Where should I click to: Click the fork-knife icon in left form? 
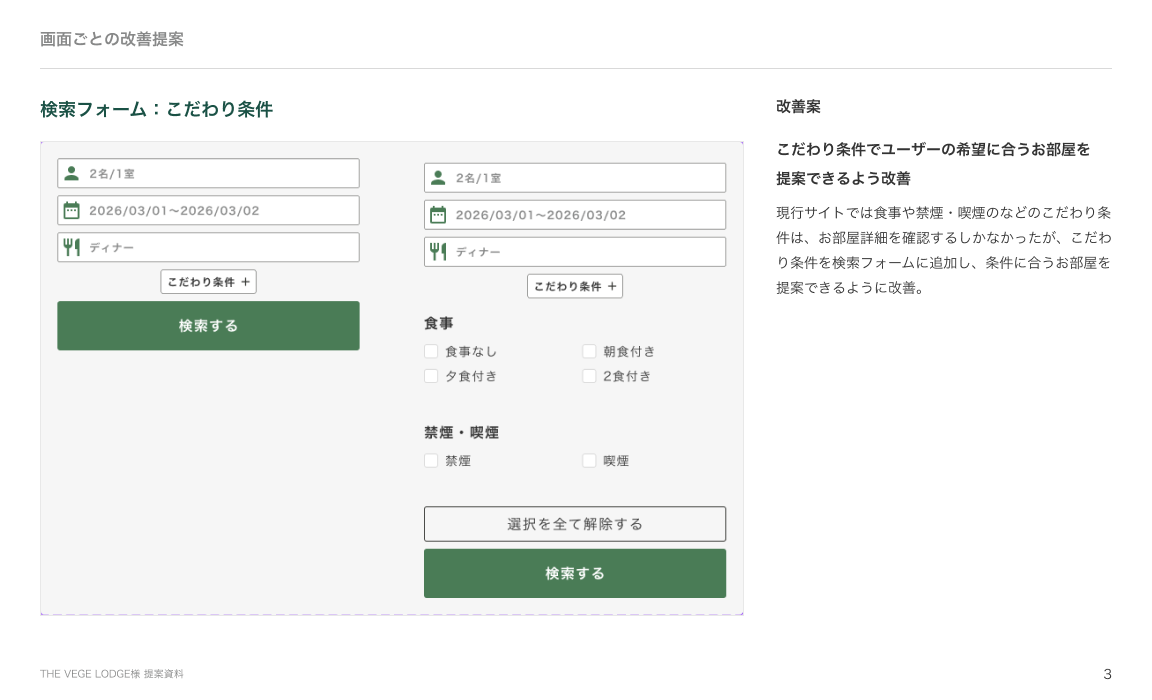point(71,247)
